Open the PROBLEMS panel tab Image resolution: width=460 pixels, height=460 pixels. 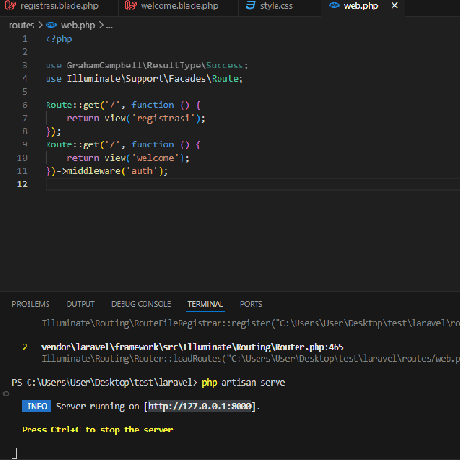[30, 304]
